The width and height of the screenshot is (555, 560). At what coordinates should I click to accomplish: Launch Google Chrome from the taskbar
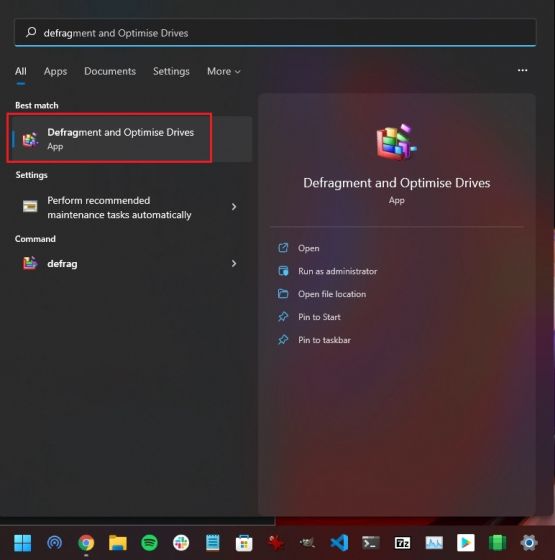pos(86,543)
